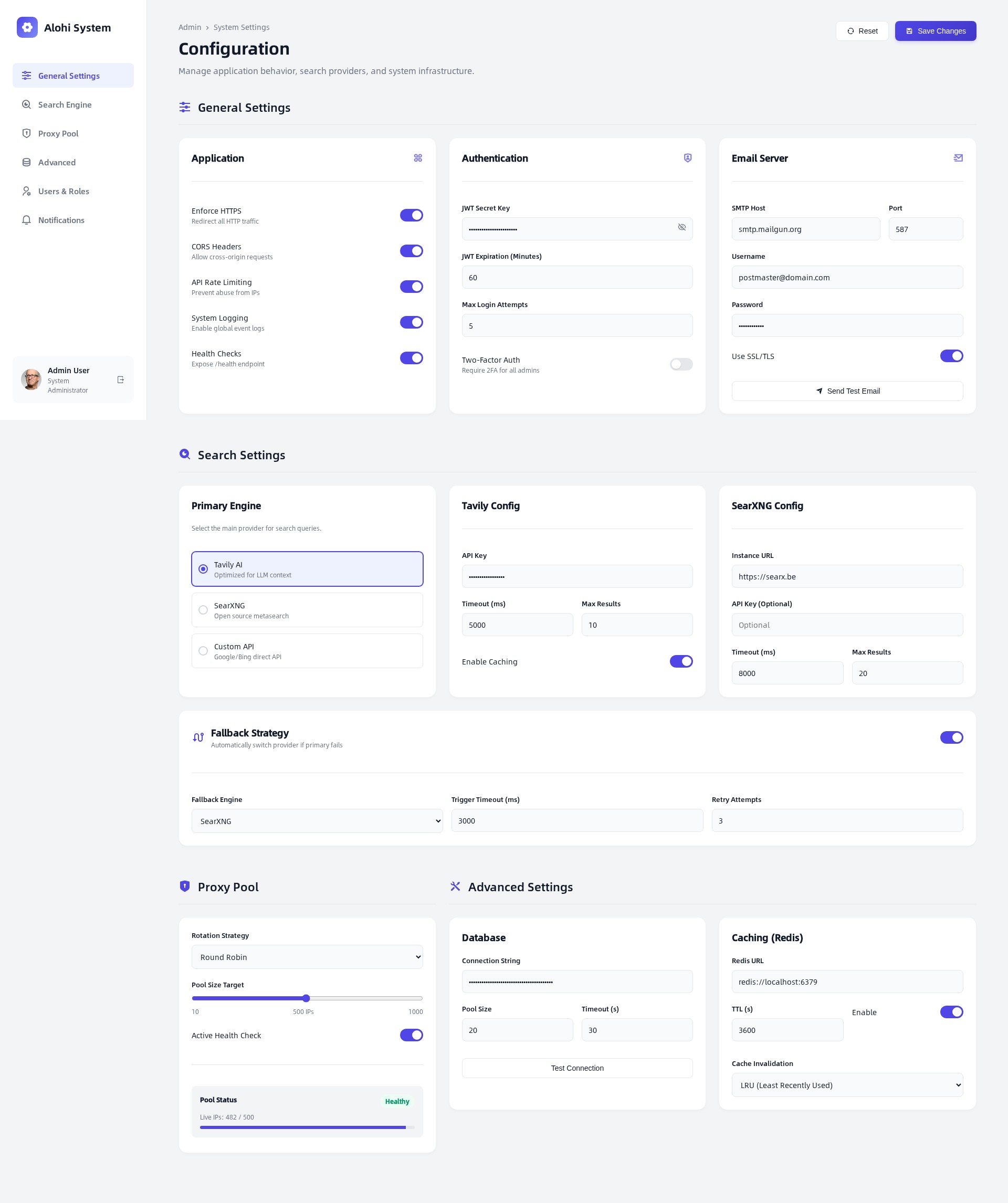Screen dimensions: 1008x1203
Task: Click the Pool Size Target slider handle
Action: point(306,998)
